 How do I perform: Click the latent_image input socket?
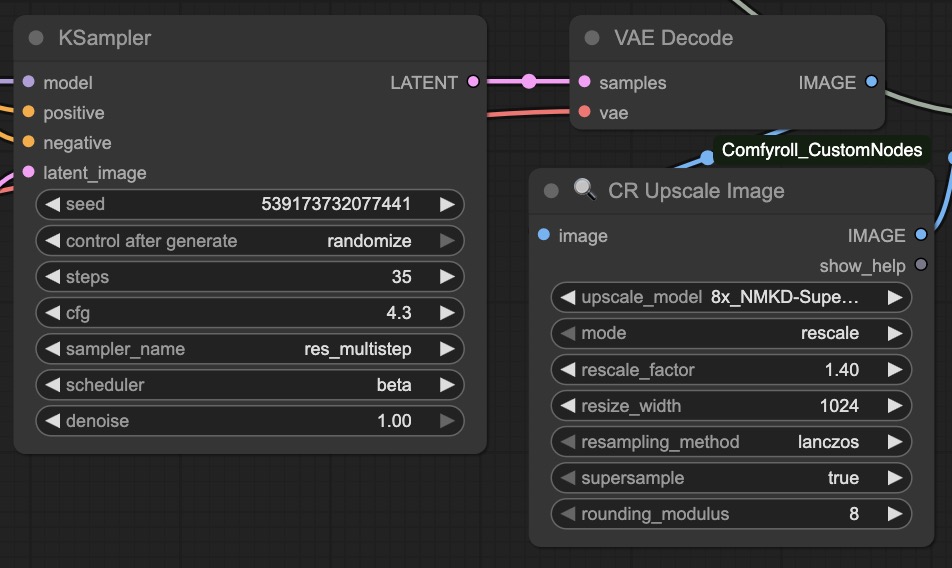[x=29, y=172]
